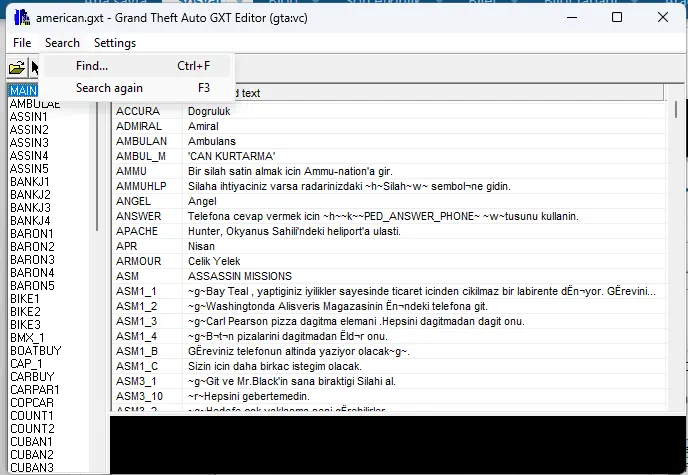Viewport: 688px width, 475px height.
Task: Select the ASM entry ASSASSIN MISSIONS
Action: 389,276
